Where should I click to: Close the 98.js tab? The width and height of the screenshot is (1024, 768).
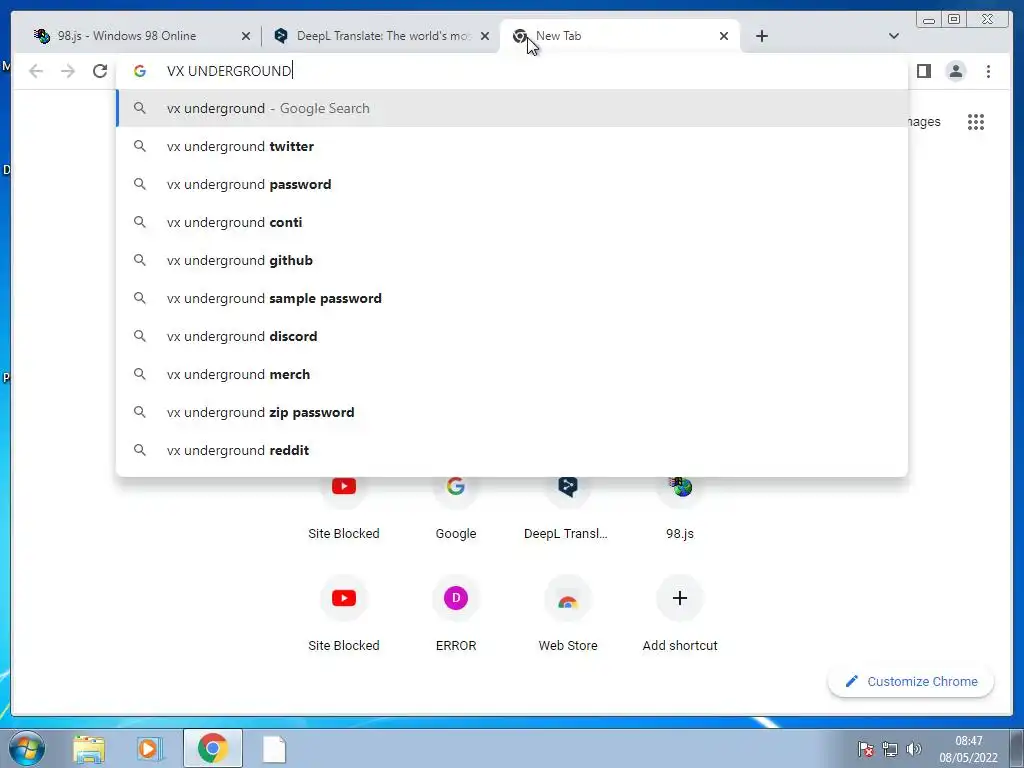coord(246,36)
